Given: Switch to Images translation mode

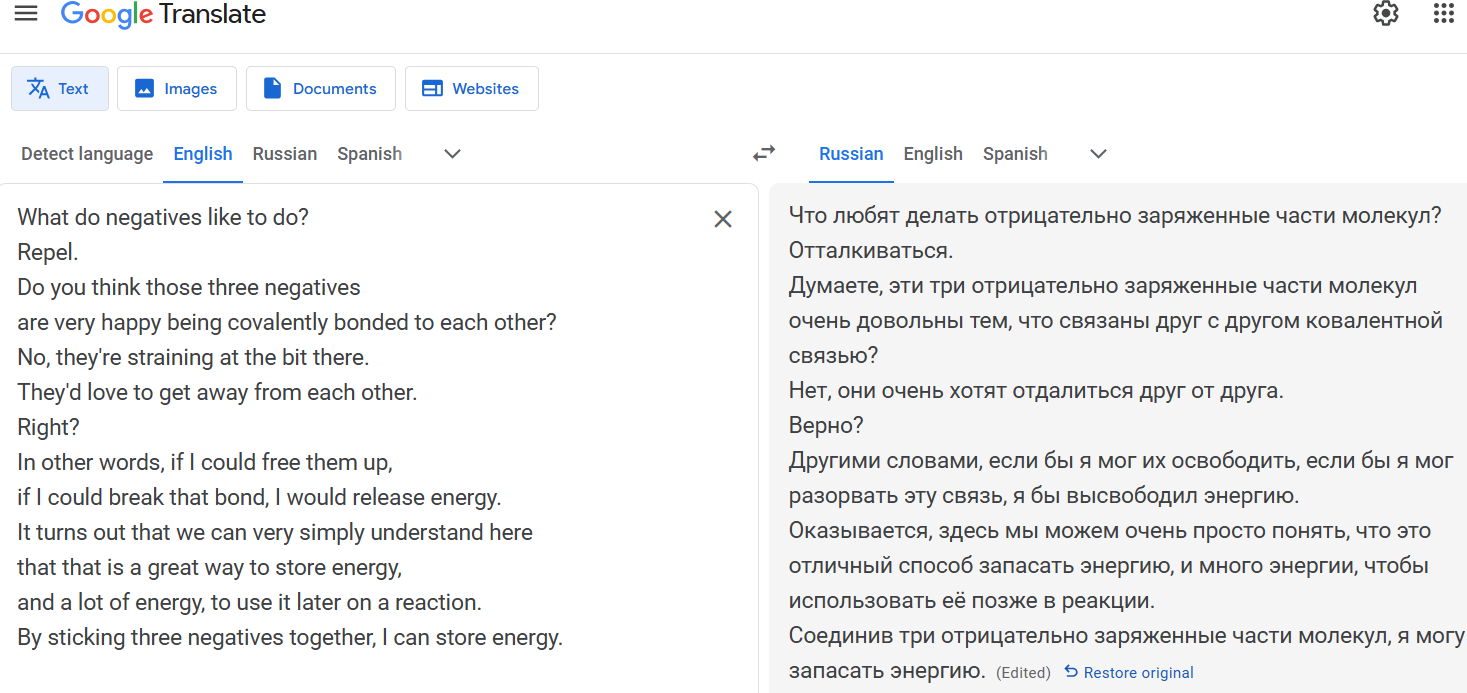Looking at the screenshot, I should coord(176,88).
